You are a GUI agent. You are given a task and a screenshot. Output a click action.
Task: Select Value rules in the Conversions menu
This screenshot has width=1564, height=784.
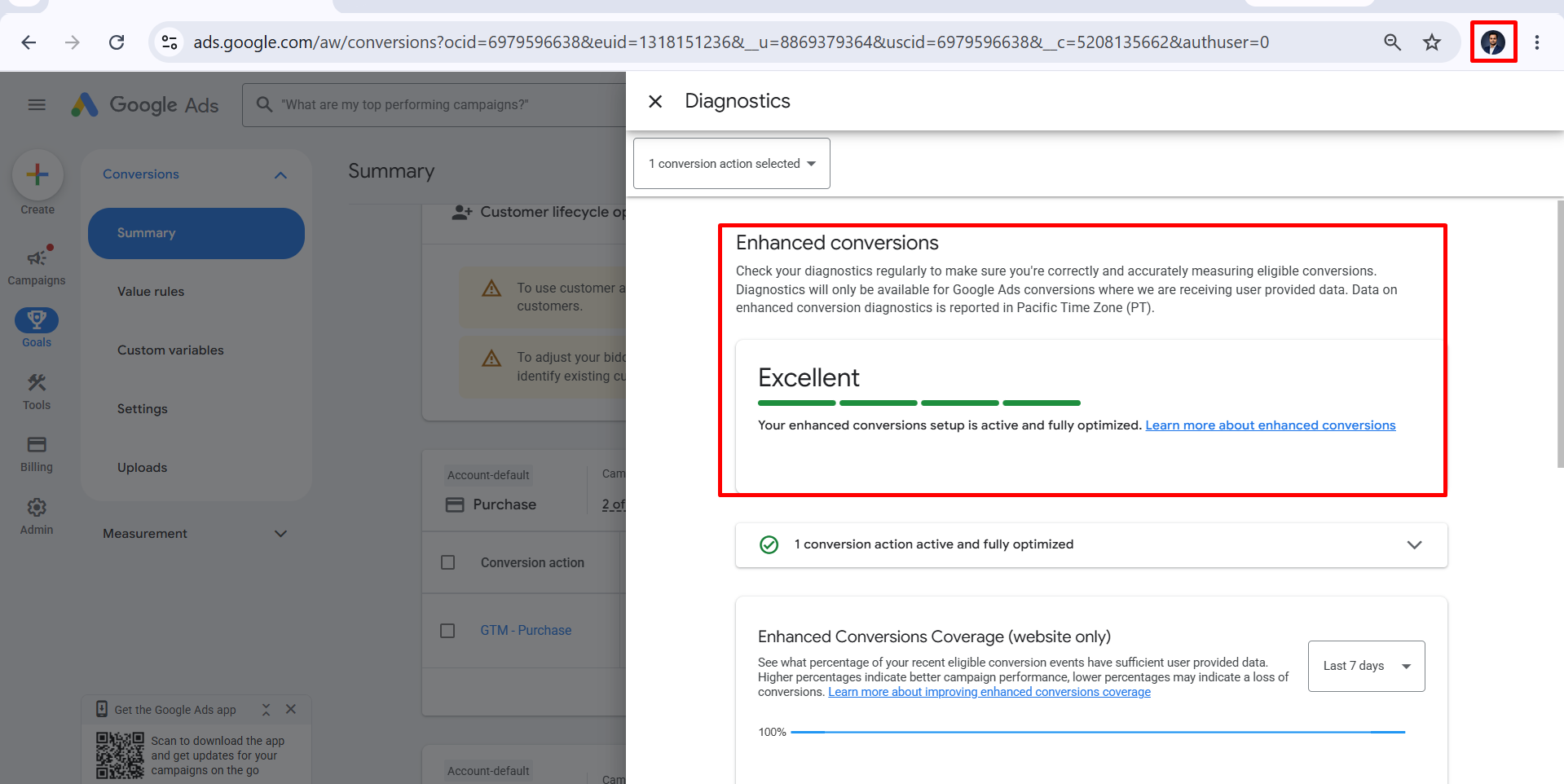[151, 292]
